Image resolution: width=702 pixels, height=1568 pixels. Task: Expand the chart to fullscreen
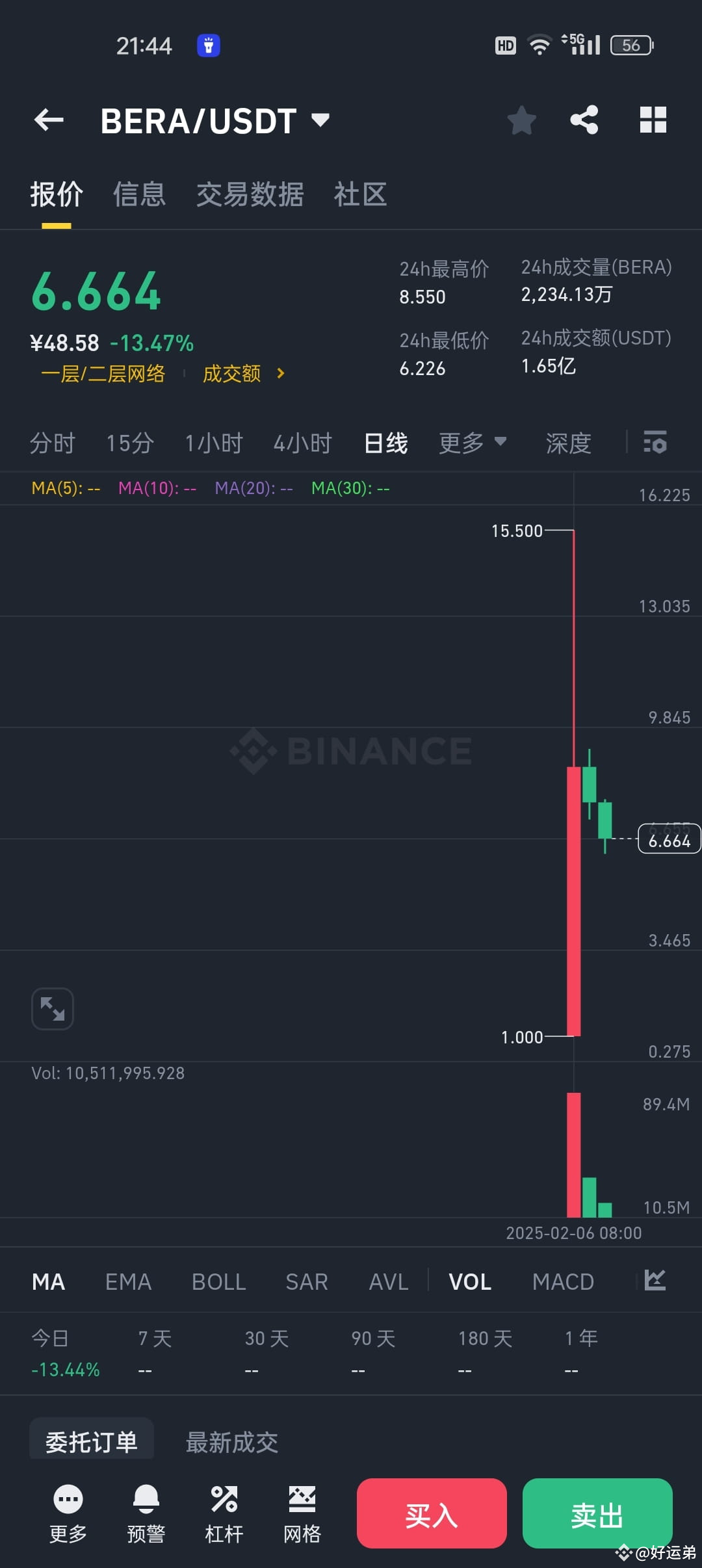[x=51, y=1008]
